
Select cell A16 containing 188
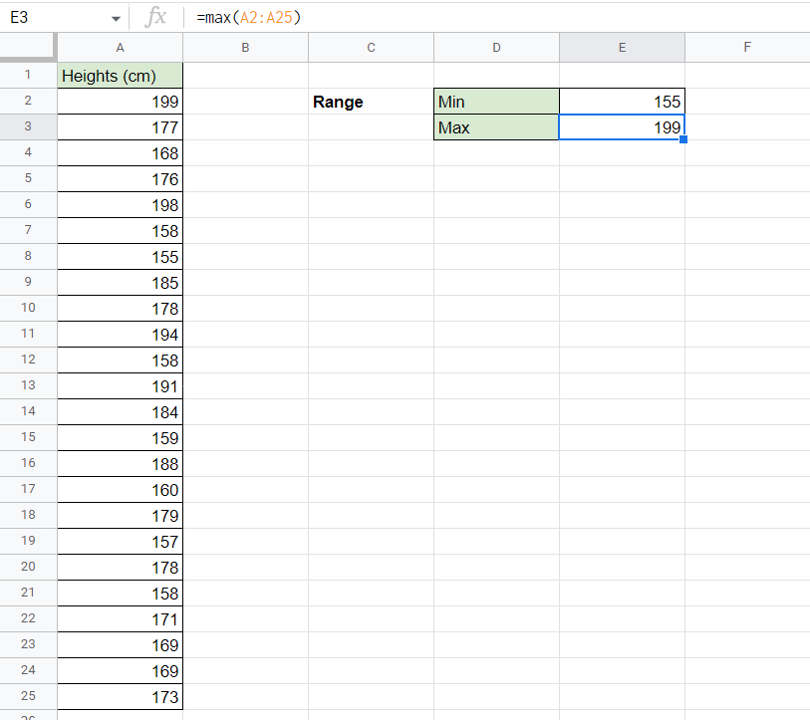pyautogui.click(x=120, y=464)
